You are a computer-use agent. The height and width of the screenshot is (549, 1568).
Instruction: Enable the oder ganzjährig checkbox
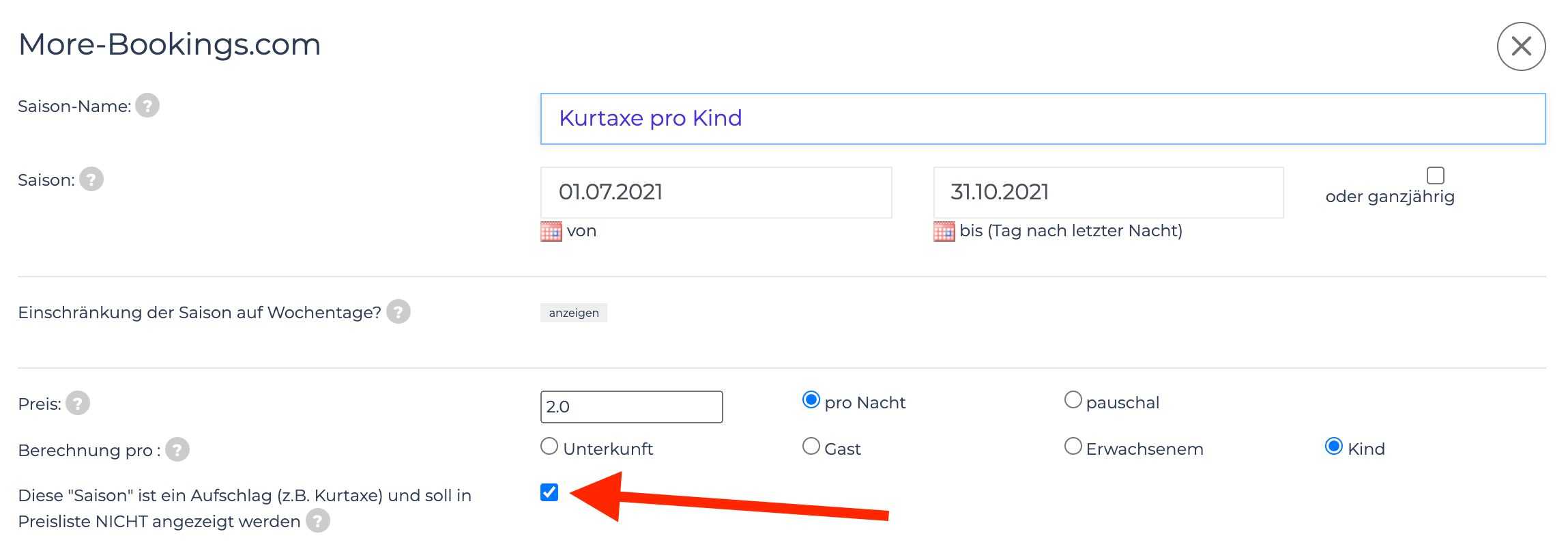coord(1436,175)
